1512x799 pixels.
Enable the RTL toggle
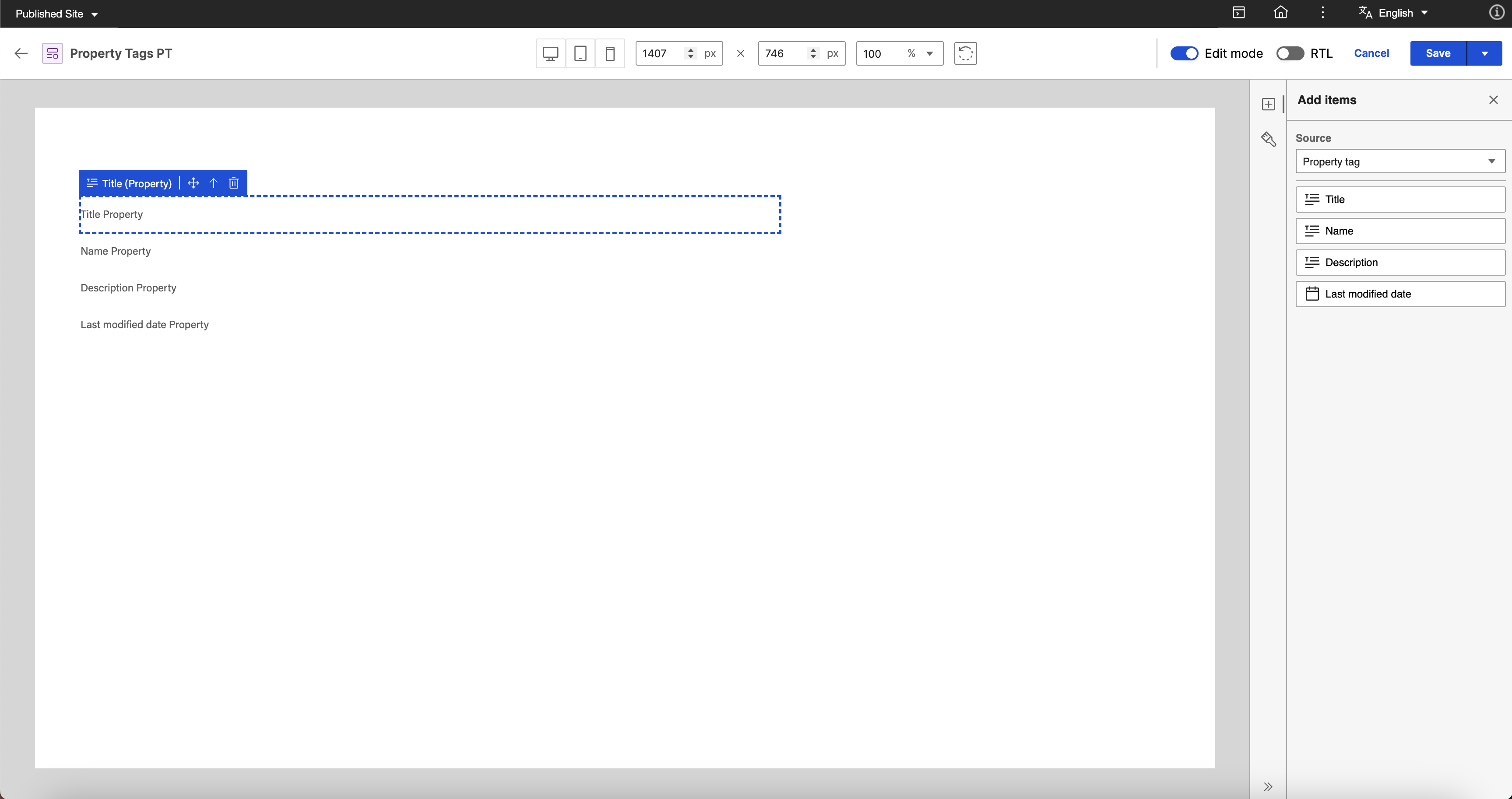coord(1290,53)
